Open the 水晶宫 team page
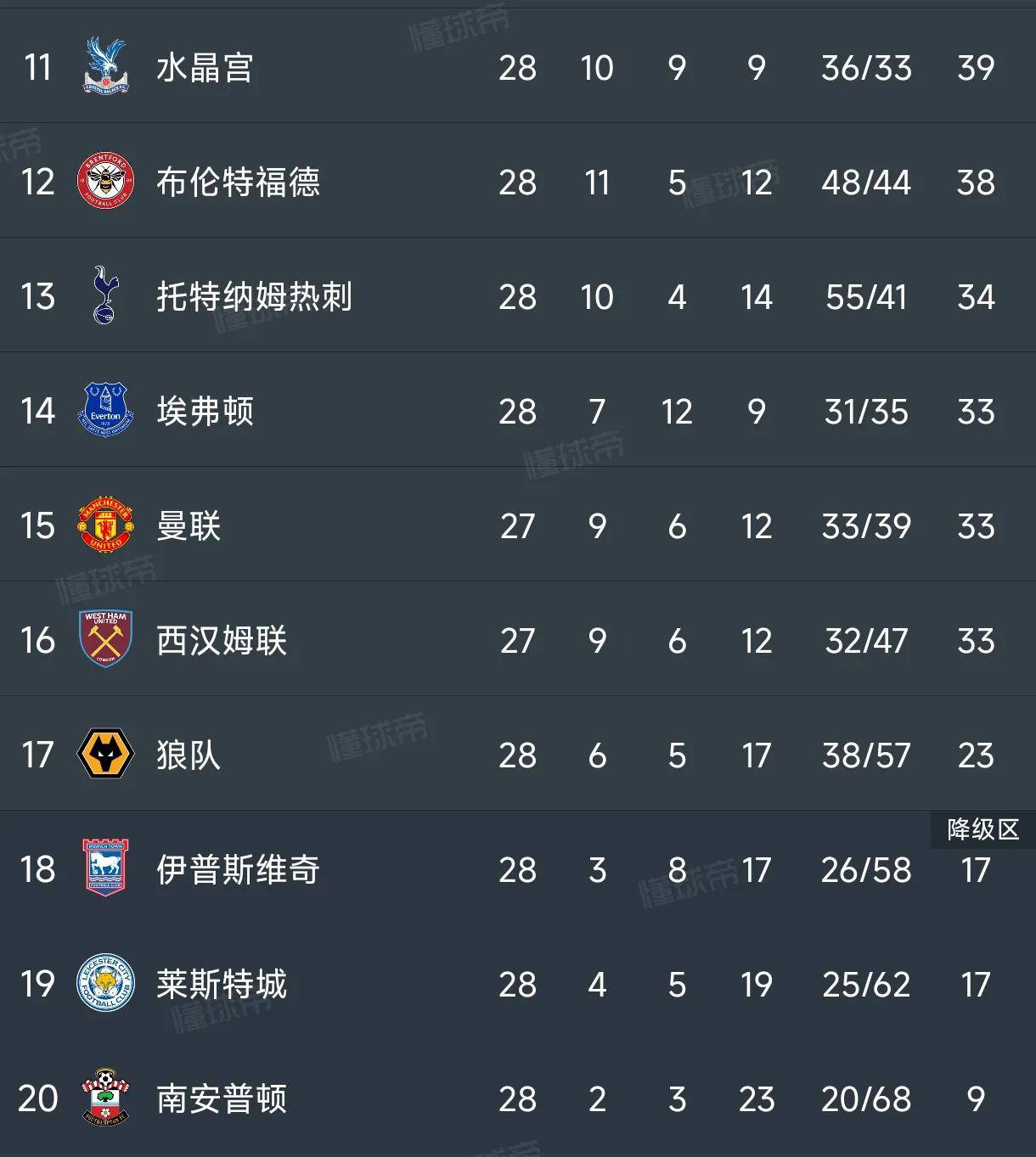Image resolution: width=1036 pixels, height=1157 pixels. tap(204, 67)
